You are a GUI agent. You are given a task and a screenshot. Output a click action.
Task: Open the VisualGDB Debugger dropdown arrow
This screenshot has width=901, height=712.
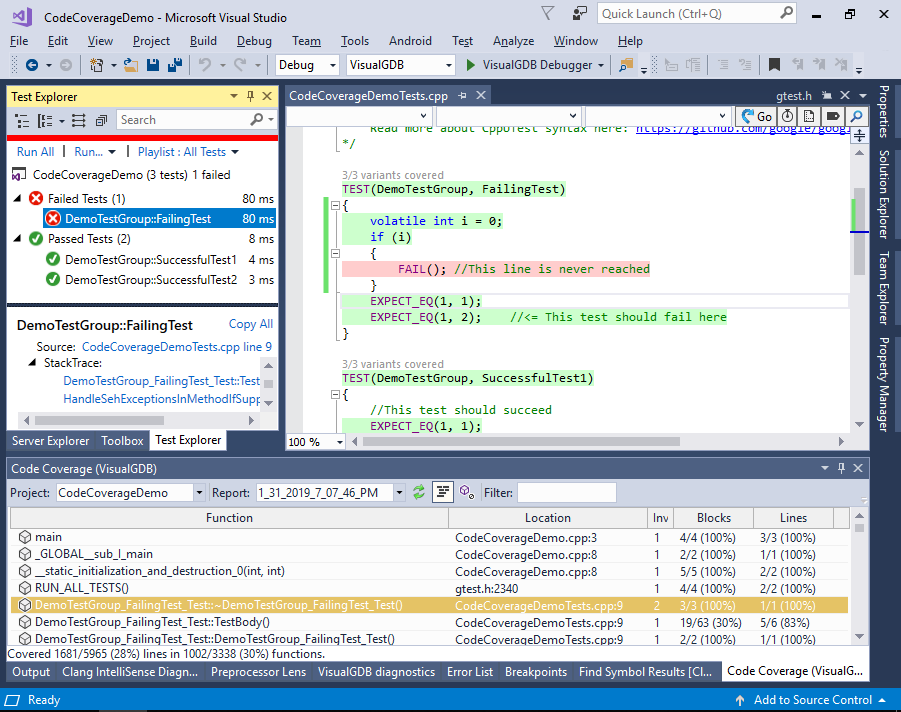pyautogui.click(x=601, y=66)
